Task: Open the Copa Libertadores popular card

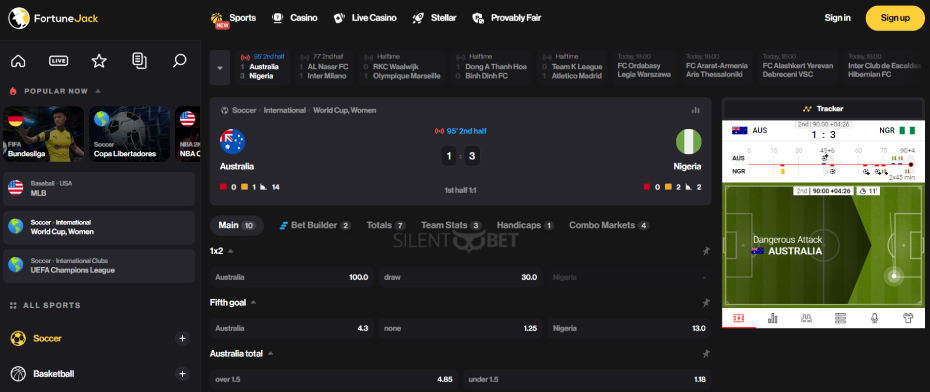Action: [129, 135]
